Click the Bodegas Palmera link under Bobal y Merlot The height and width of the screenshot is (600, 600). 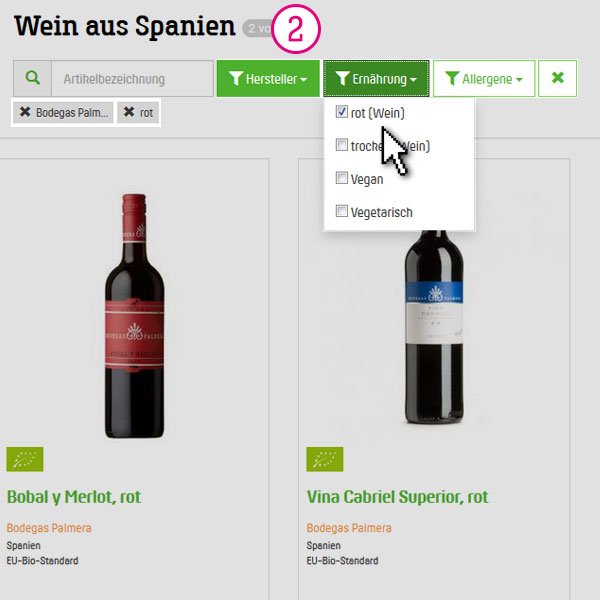tap(49, 528)
